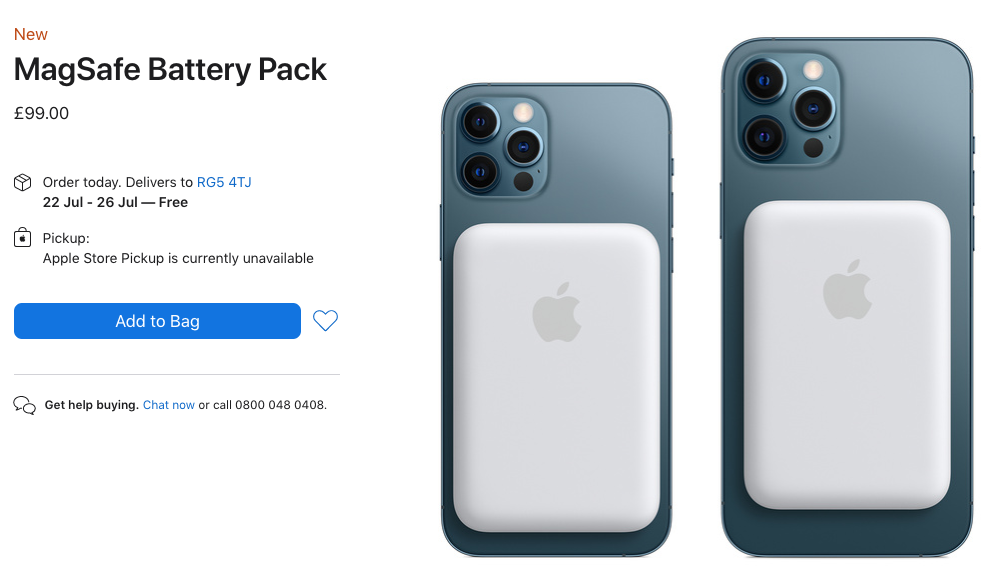Click the orange New label
This screenshot has height=577, width=994.
tap(30, 34)
